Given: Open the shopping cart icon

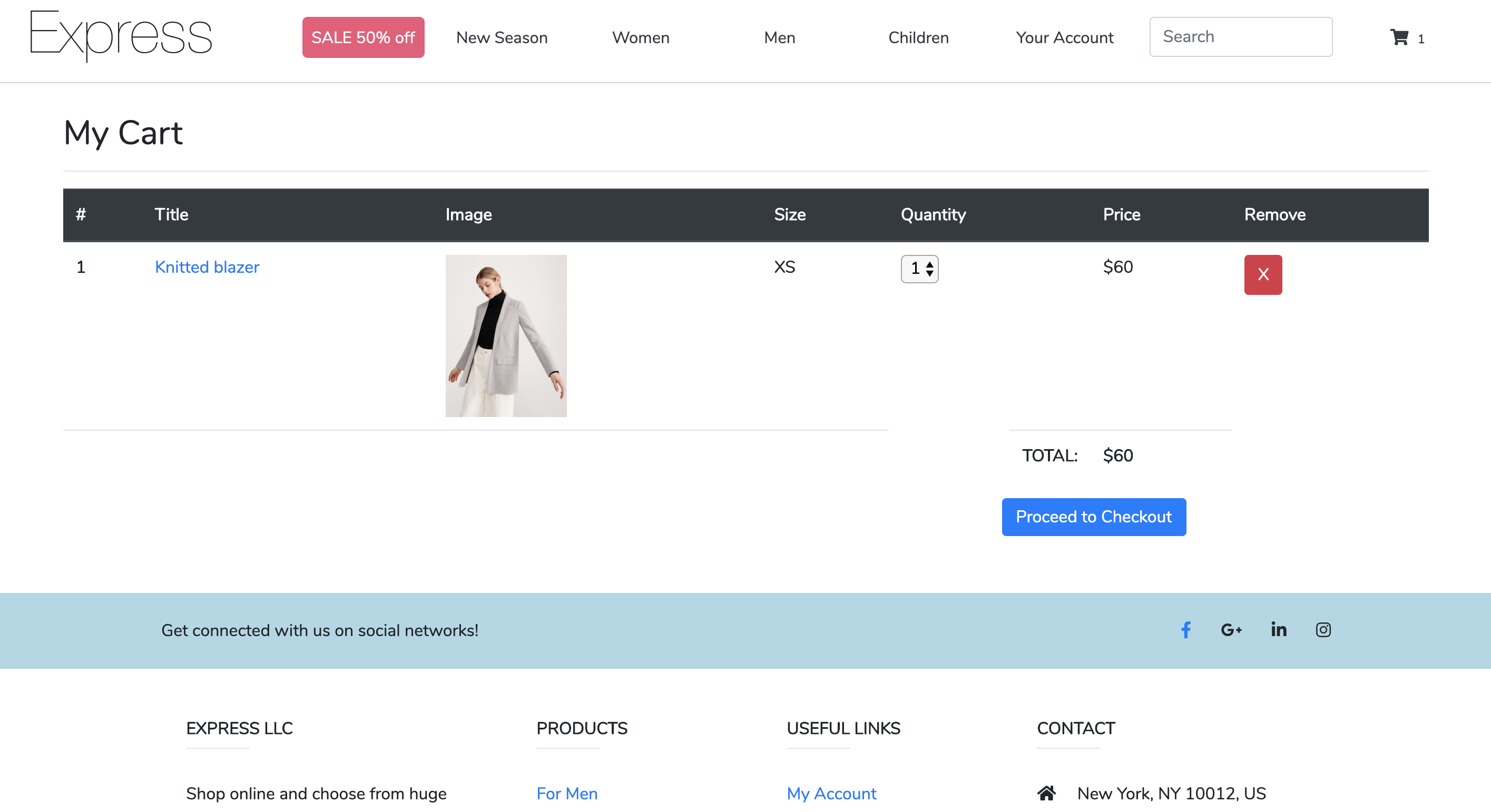Looking at the screenshot, I should (x=1399, y=37).
